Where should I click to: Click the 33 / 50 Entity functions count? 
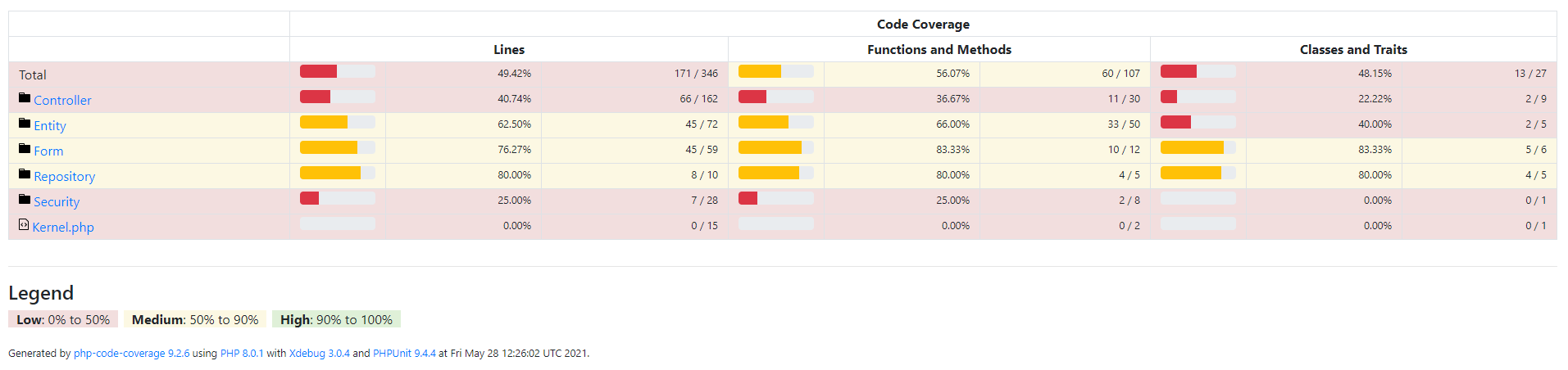[x=1124, y=124]
